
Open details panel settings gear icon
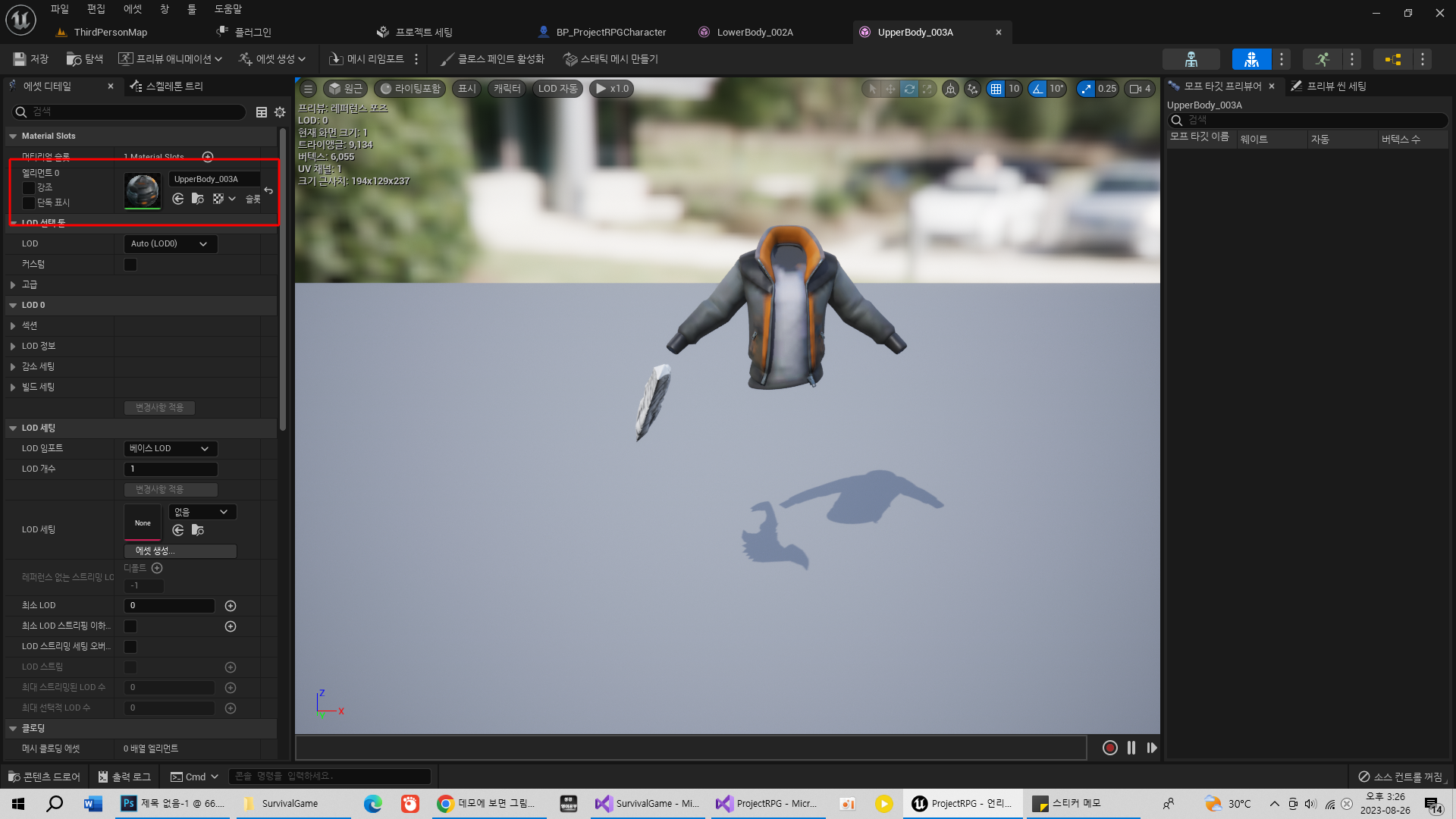pyautogui.click(x=280, y=112)
